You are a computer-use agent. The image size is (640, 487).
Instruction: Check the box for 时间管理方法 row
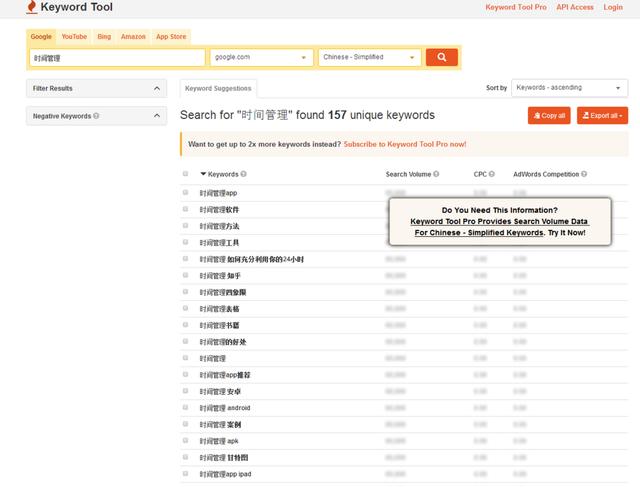(185, 226)
